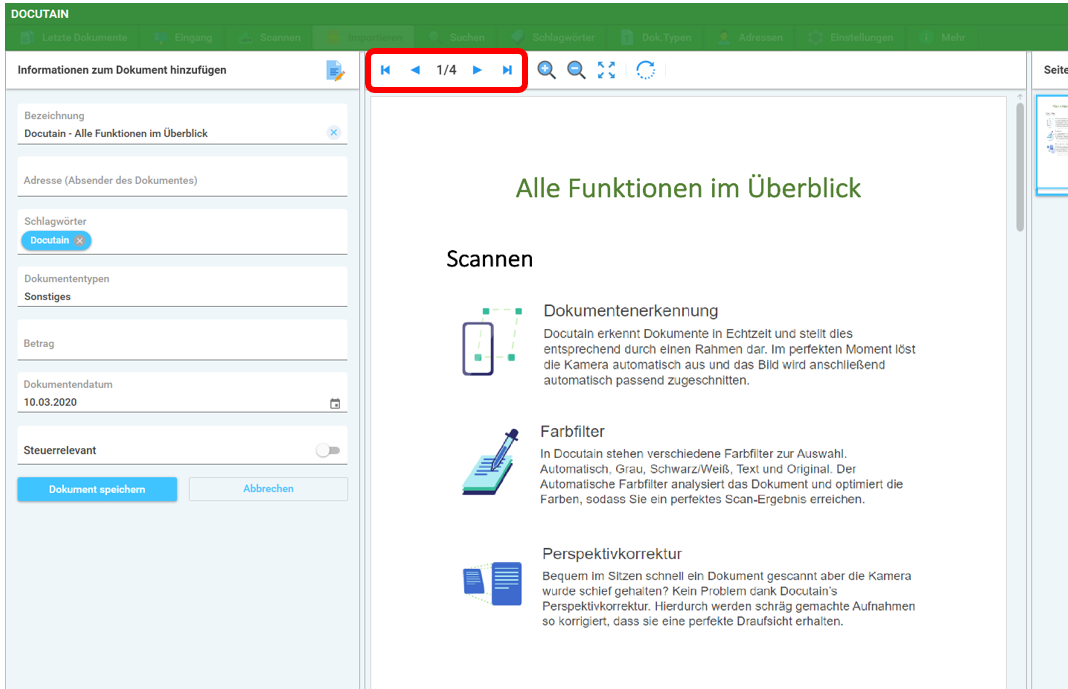Select the page 1 thumbnail in the side panel
This screenshot has height=689, width=1068.
tap(1052, 145)
